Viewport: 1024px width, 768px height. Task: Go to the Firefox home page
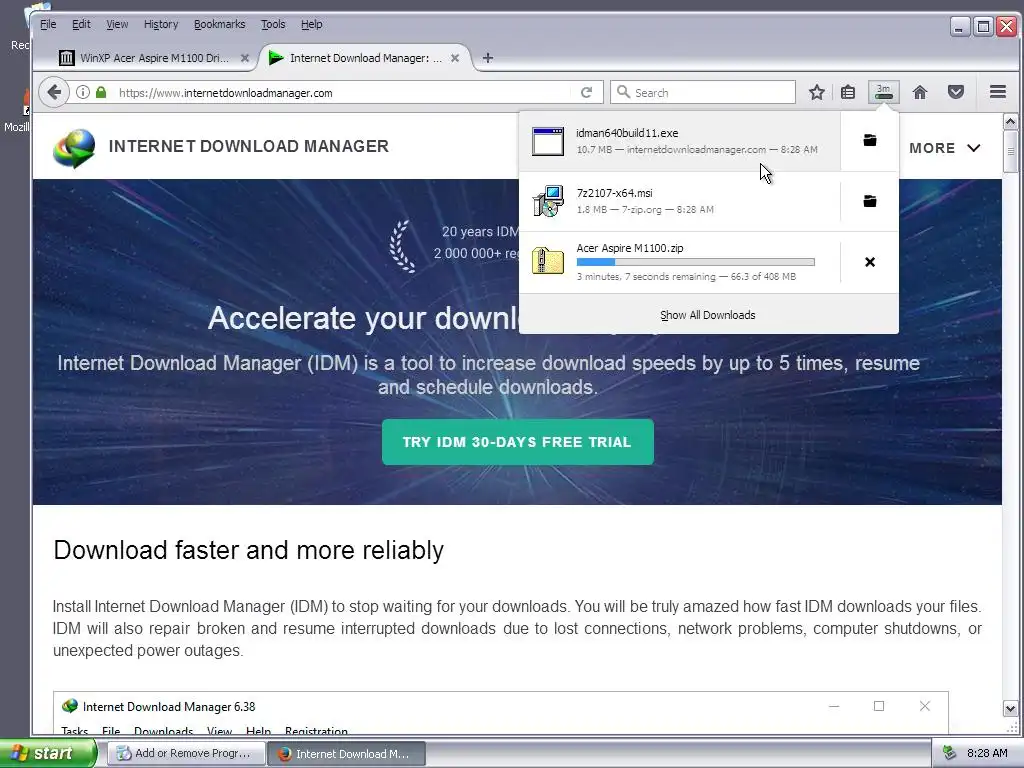pyautogui.click(x=920, y=92)
